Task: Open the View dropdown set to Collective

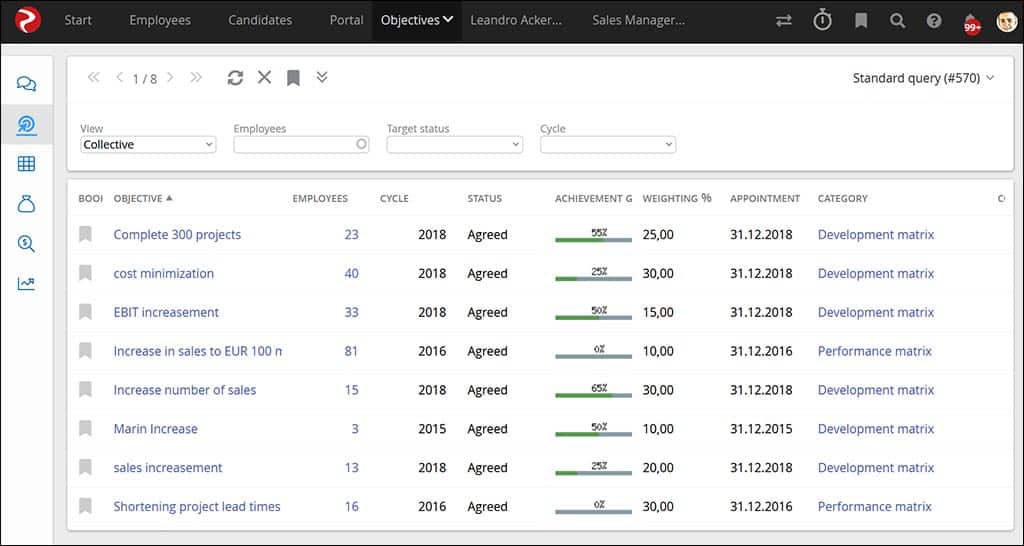Action: pos(148,145)
